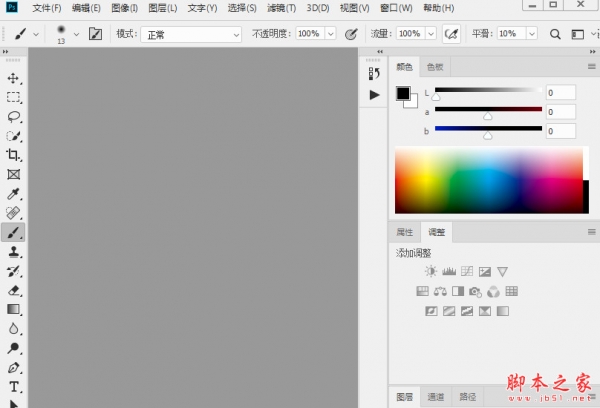This screenshot has width=600, height=408.
Task: Toggle the brush settings panel button
Action: pyautogui.click(x=96, y=34)
